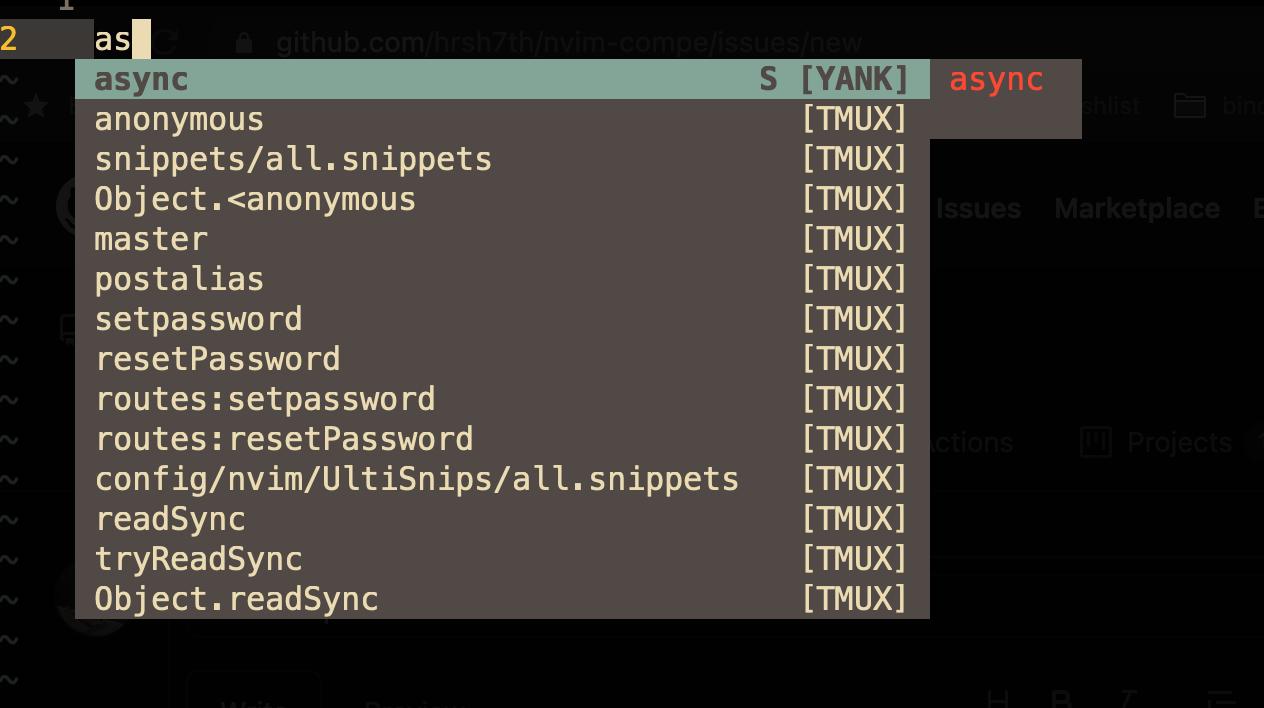Select the tryReadSync completion item
1264x708 pixels.
pyautogui.click(x=198, y=558)
